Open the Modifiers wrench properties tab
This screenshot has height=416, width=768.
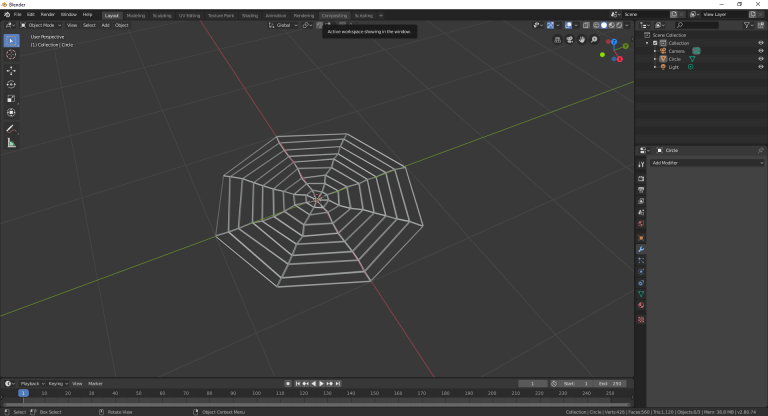point(641,249)
